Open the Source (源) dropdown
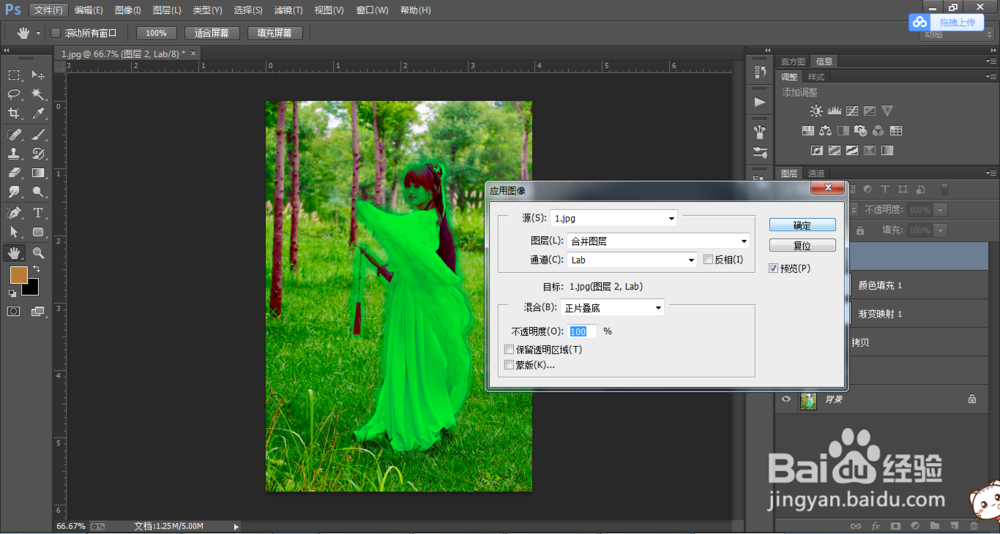The image size is (1000, 534). 614,218
